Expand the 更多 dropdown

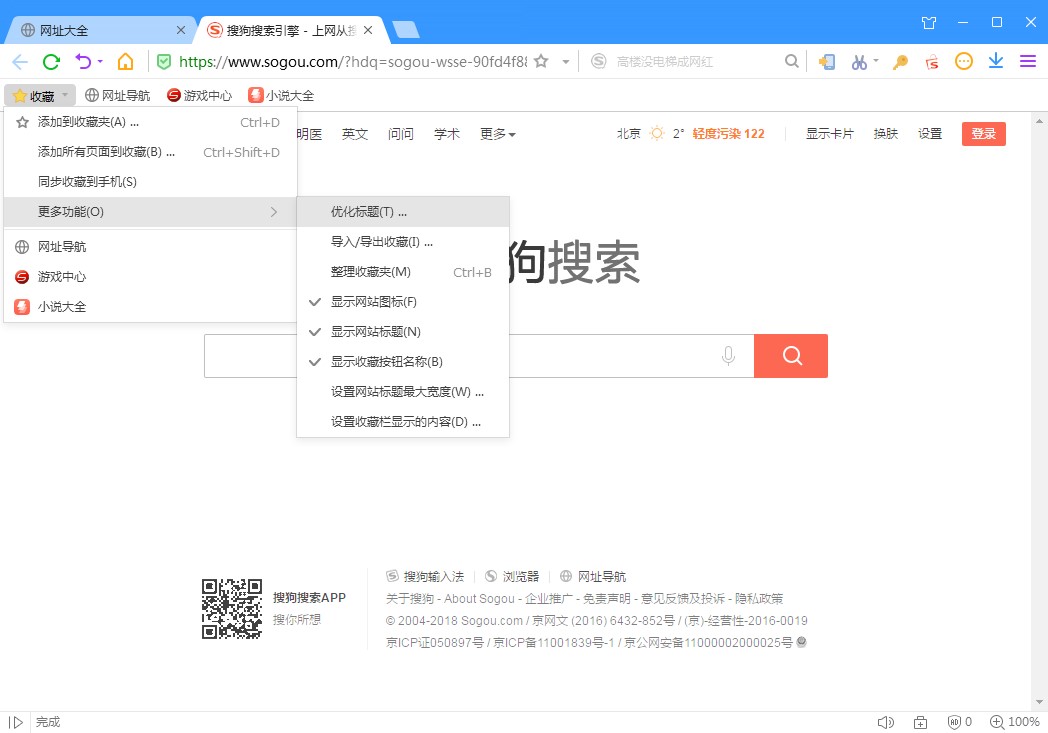(x=498, y=134)
